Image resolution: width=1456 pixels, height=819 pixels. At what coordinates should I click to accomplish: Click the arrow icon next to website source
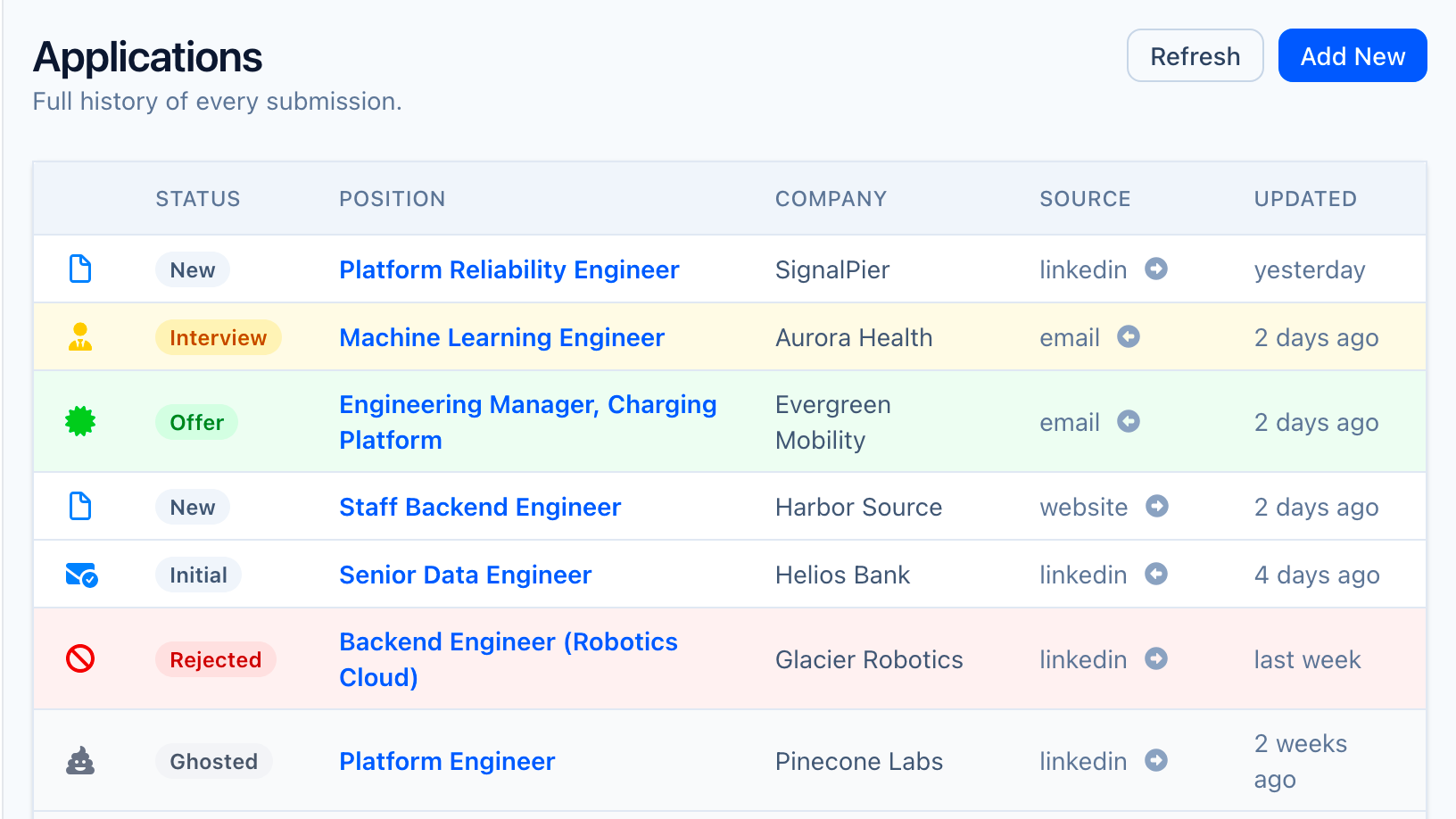1157,506
